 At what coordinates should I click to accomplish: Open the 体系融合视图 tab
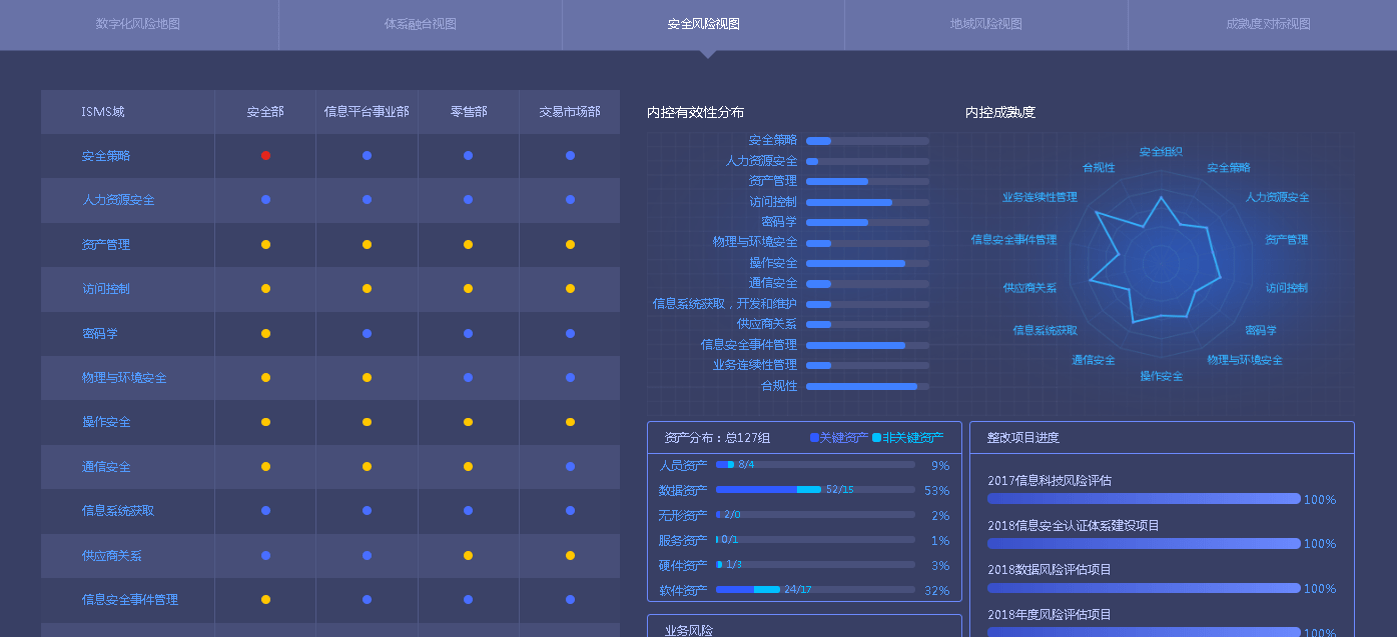pos(420,24)
